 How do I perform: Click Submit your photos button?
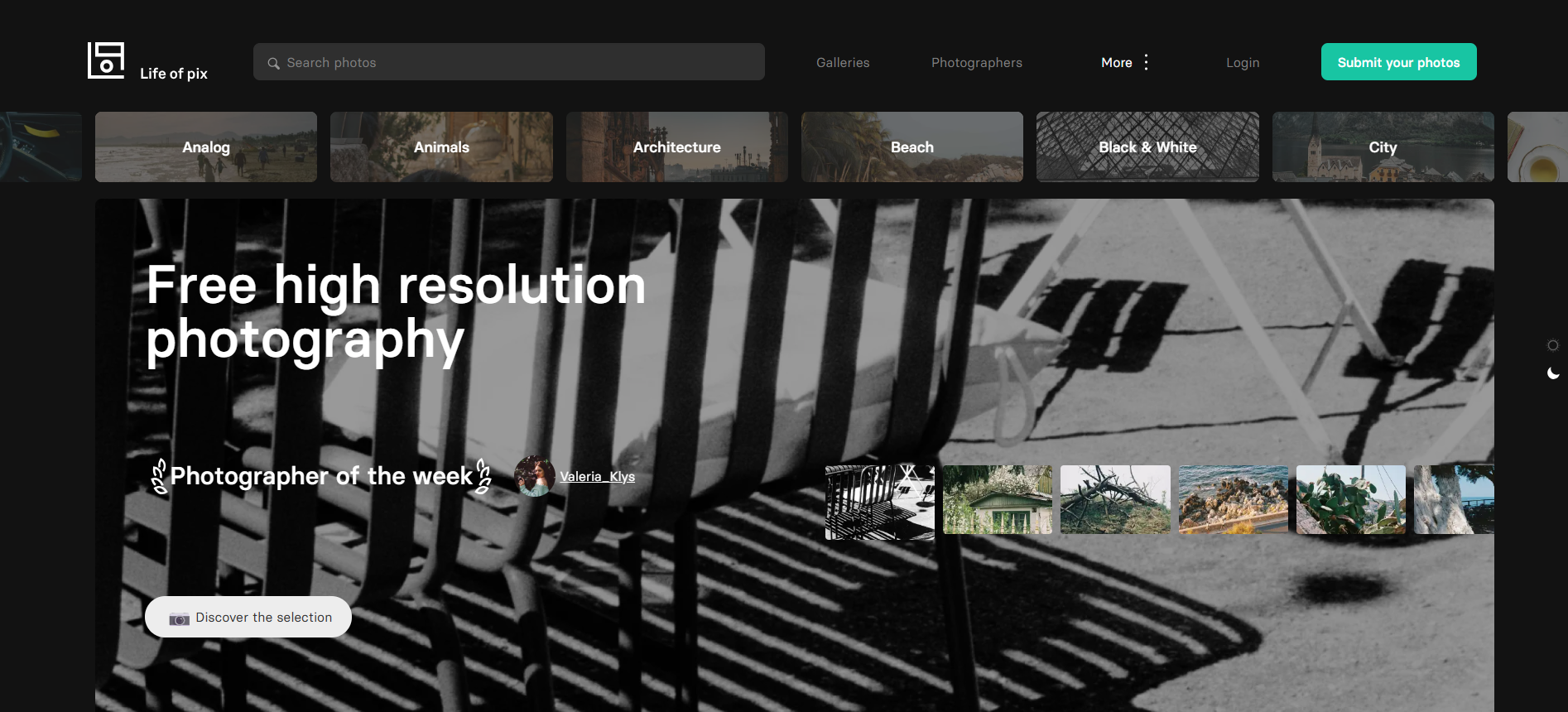point(1399,62)
